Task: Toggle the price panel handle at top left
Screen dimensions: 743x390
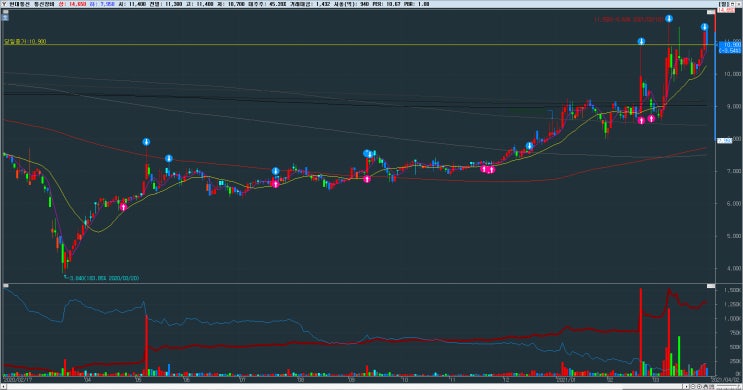Action: tap(5, 12)
